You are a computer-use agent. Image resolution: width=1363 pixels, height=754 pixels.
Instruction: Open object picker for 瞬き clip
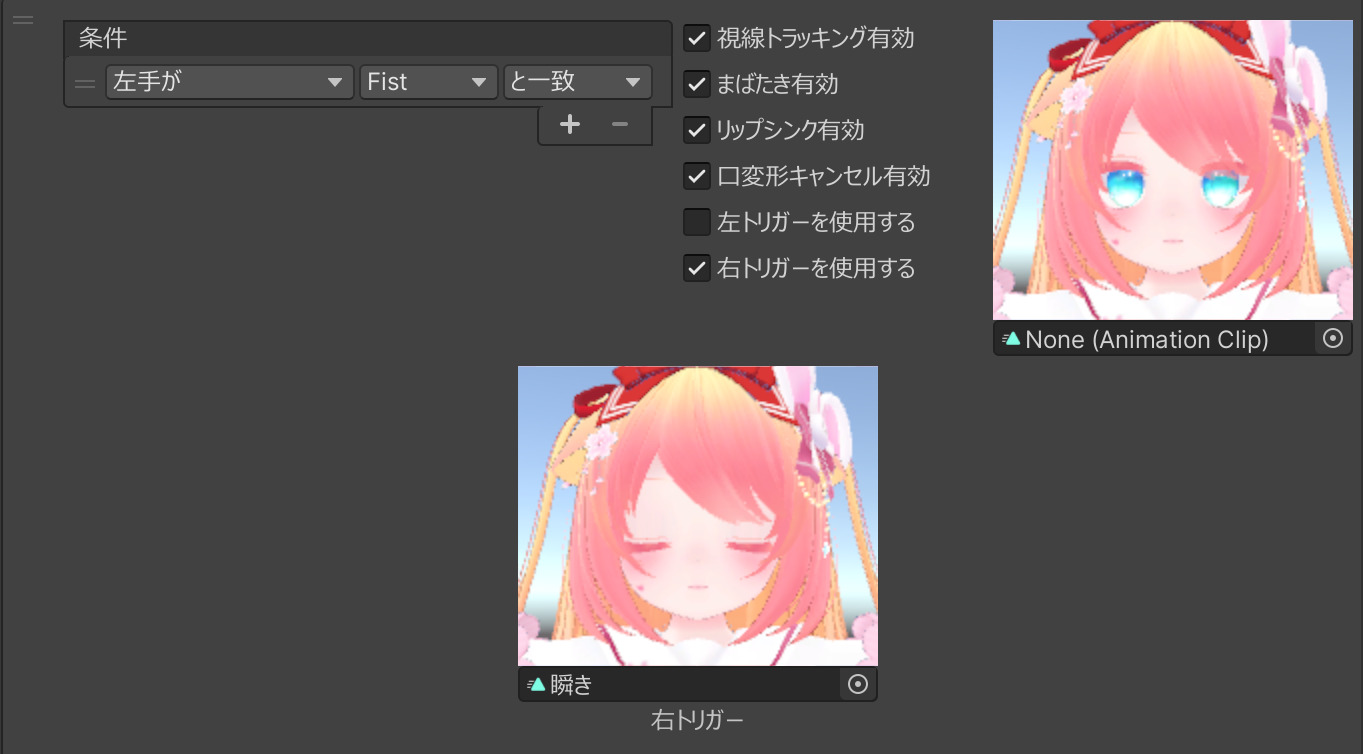click(858, 684)
